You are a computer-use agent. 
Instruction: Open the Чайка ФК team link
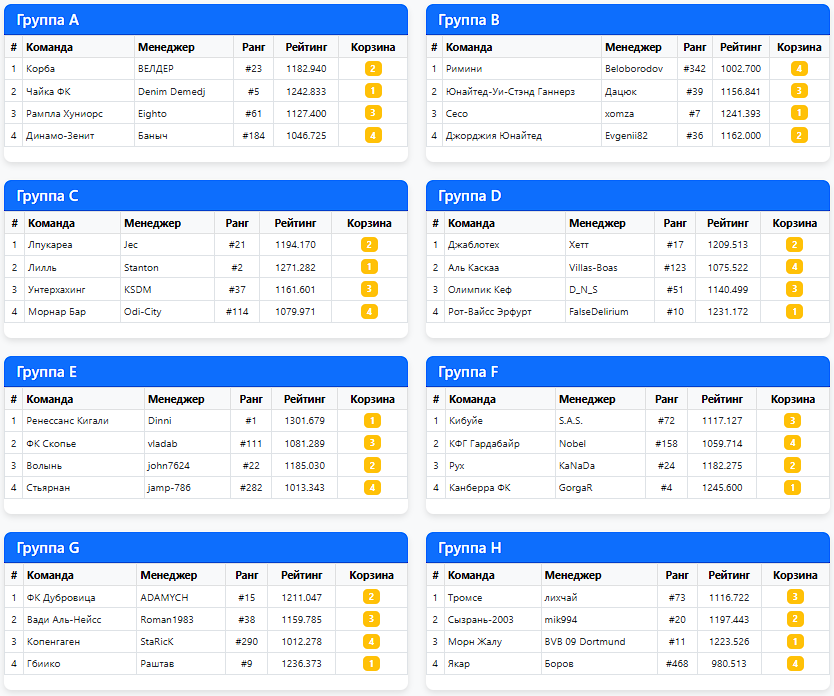pos(48,91)
